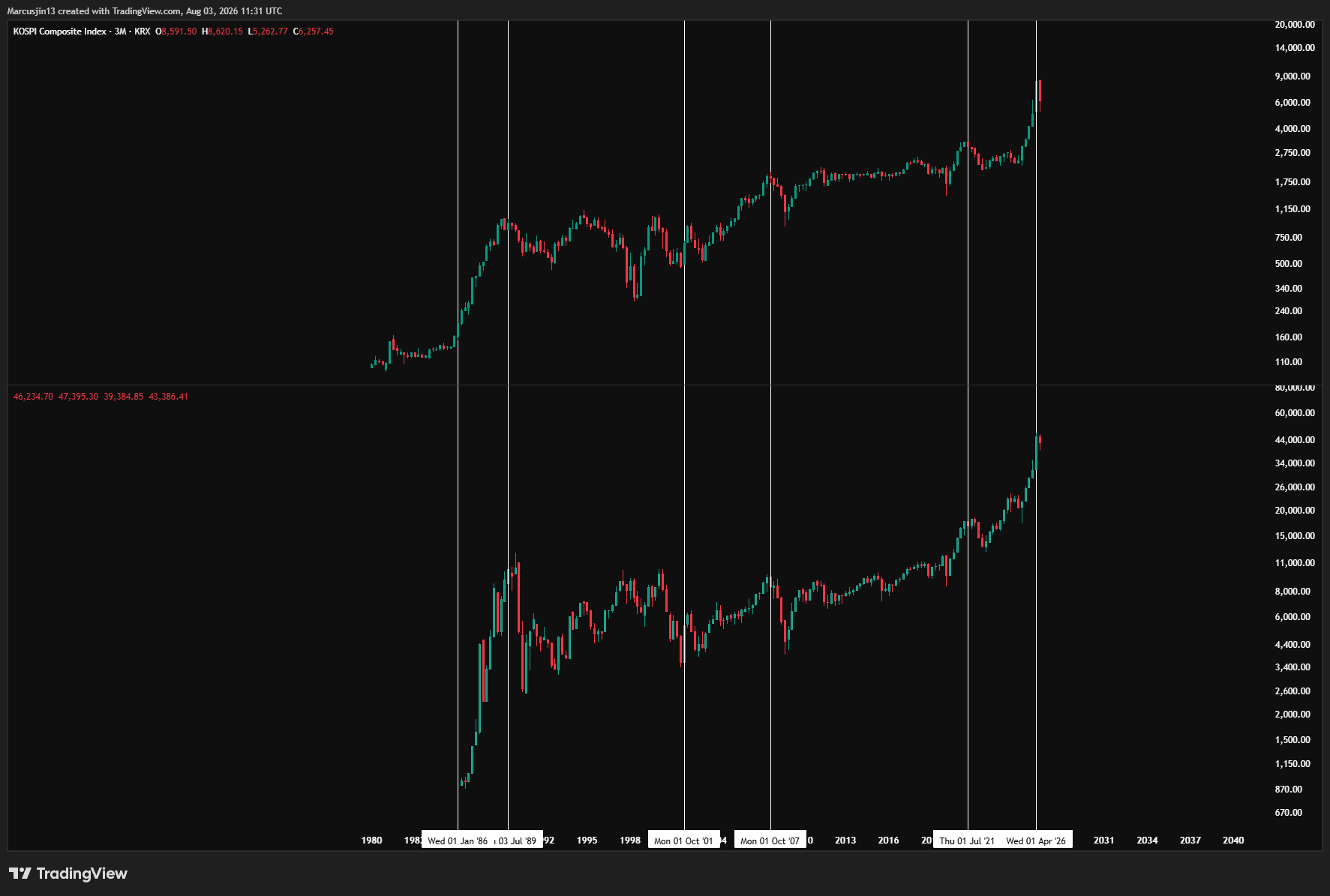Click the 110.00 price axis label

pos(1289,362)
